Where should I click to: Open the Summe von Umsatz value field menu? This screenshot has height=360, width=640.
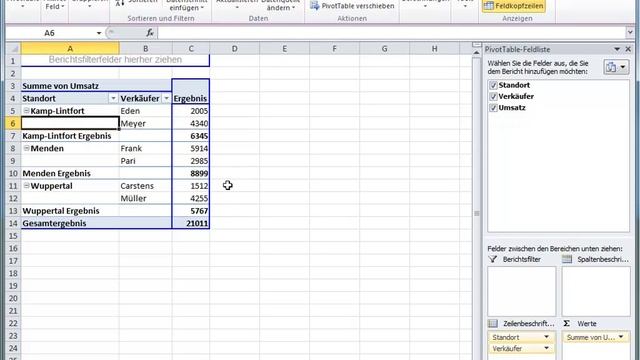pos(621,337)
